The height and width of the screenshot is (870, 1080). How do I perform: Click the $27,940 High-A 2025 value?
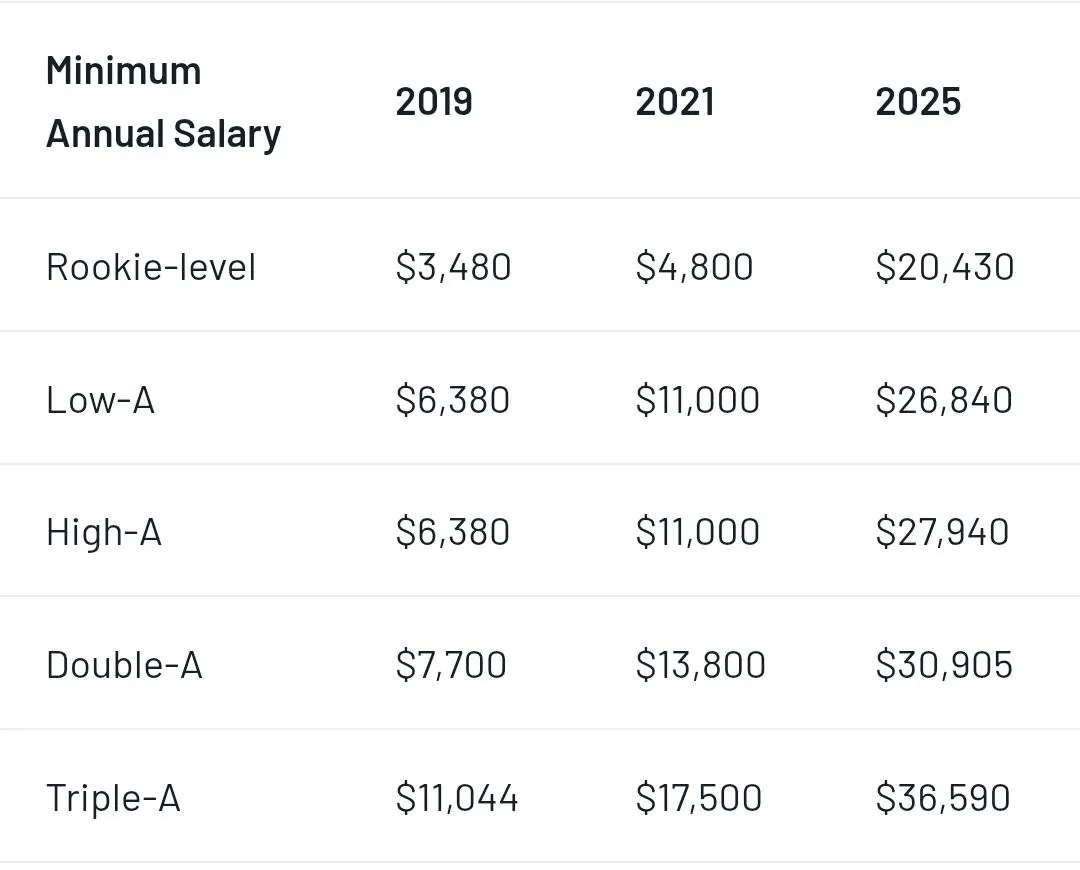[x=942, y=532]
